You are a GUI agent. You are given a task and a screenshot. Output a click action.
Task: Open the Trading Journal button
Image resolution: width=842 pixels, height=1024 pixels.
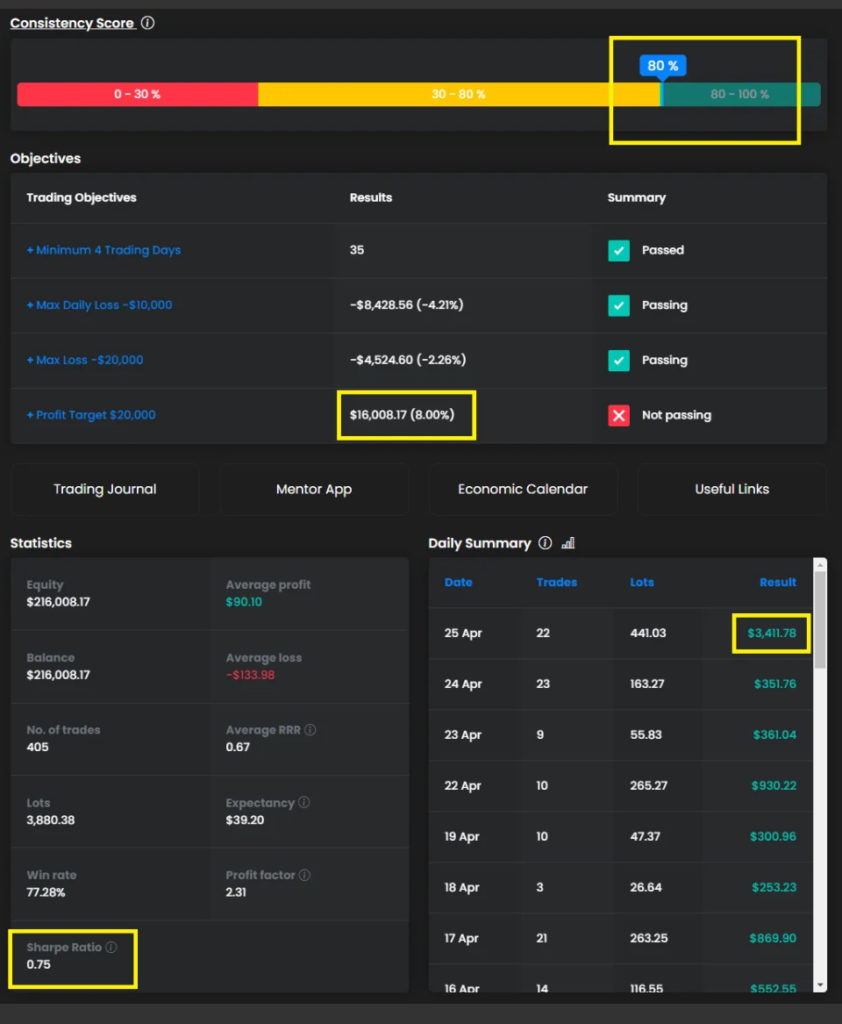105,489
